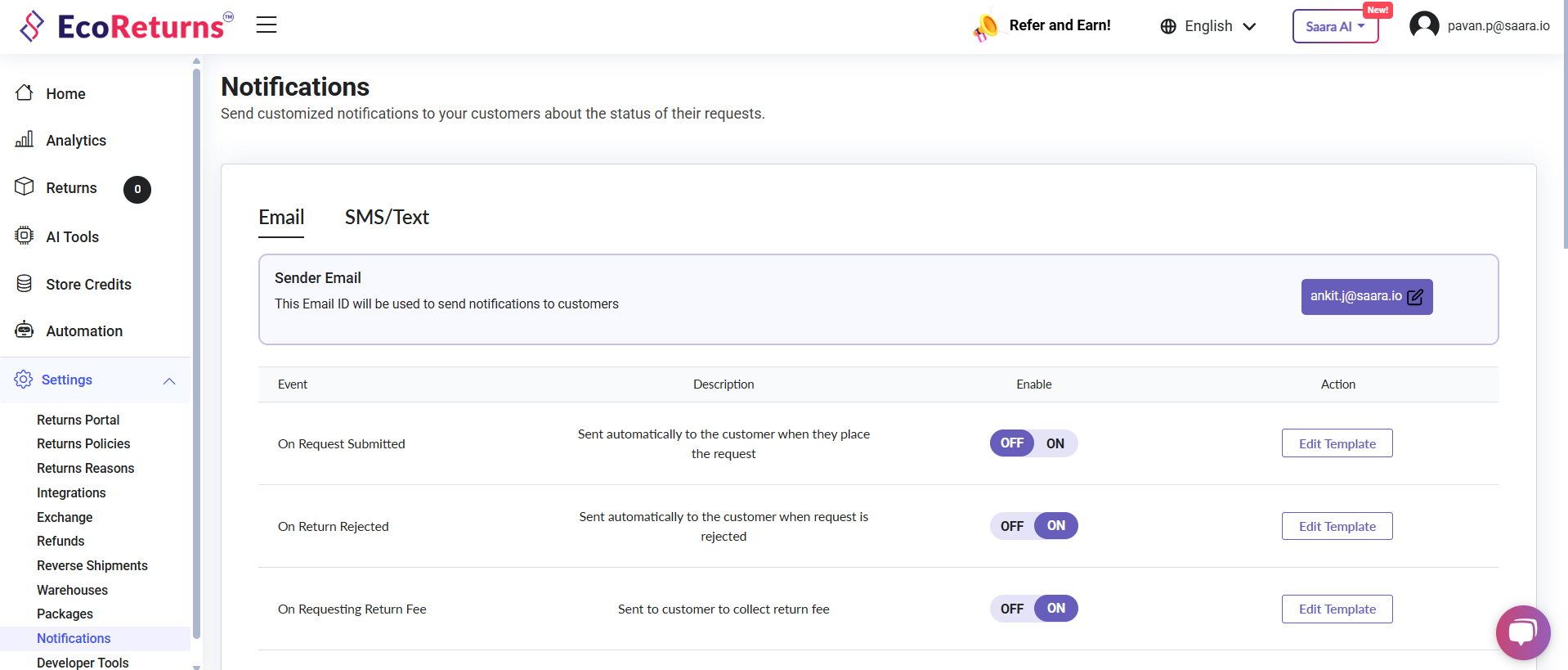Collapse the Settings sidebar section
Viewport: 1568px width, 670px height.
pyautogui.click(x=169, y=380)
